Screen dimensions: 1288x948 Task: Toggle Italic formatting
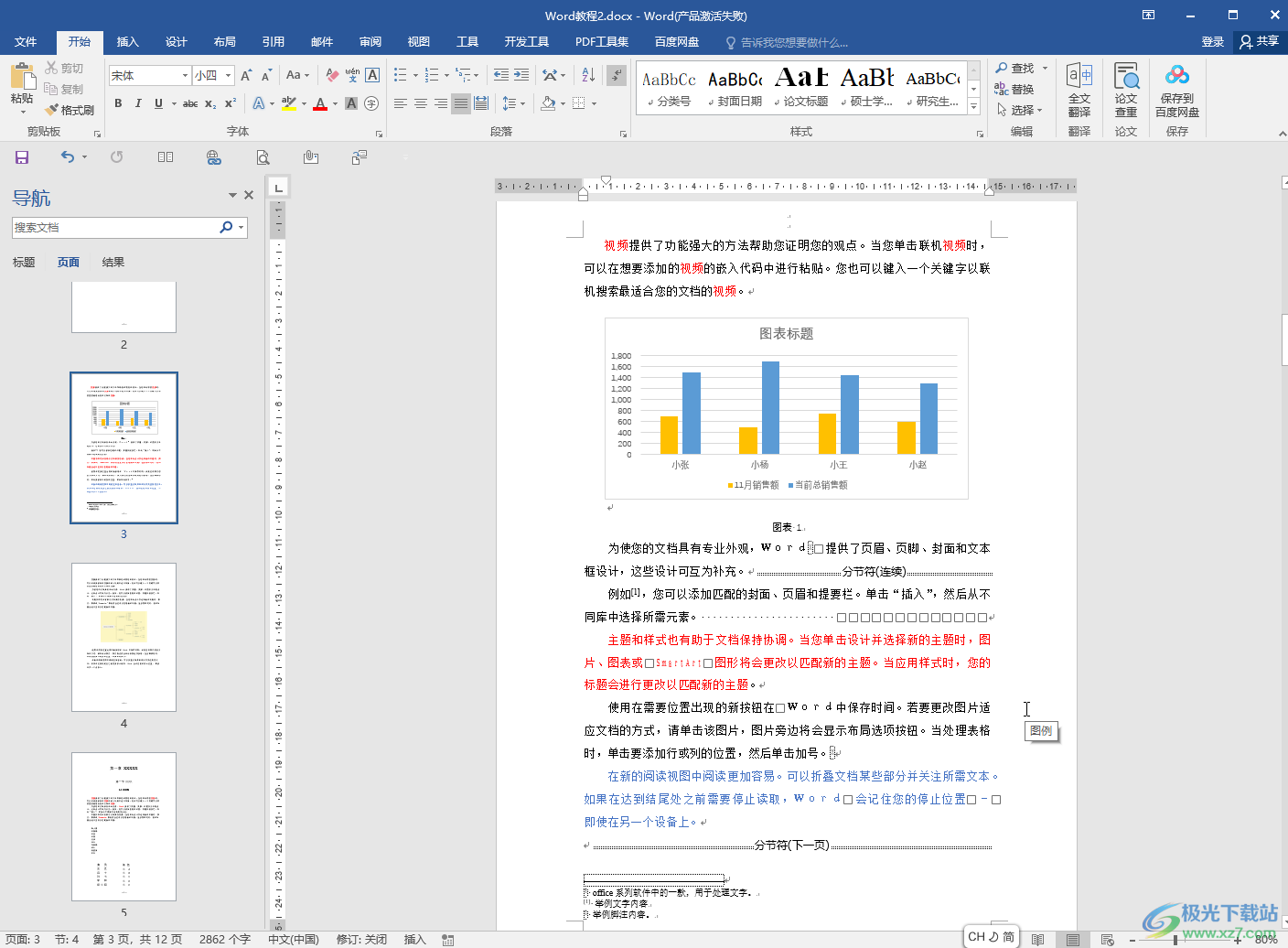[x=138, y=103]
